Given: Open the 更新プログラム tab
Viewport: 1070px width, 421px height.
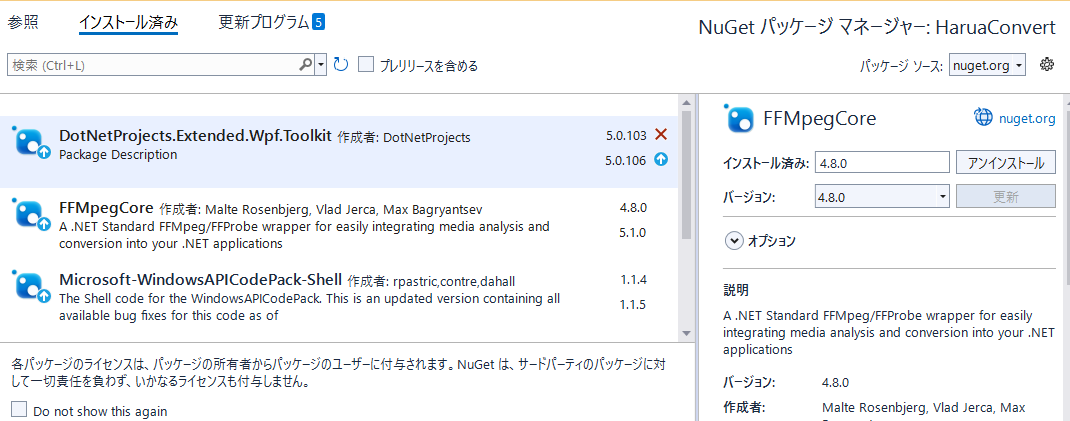Looking at the screenshot, I should tap(263, 23).
